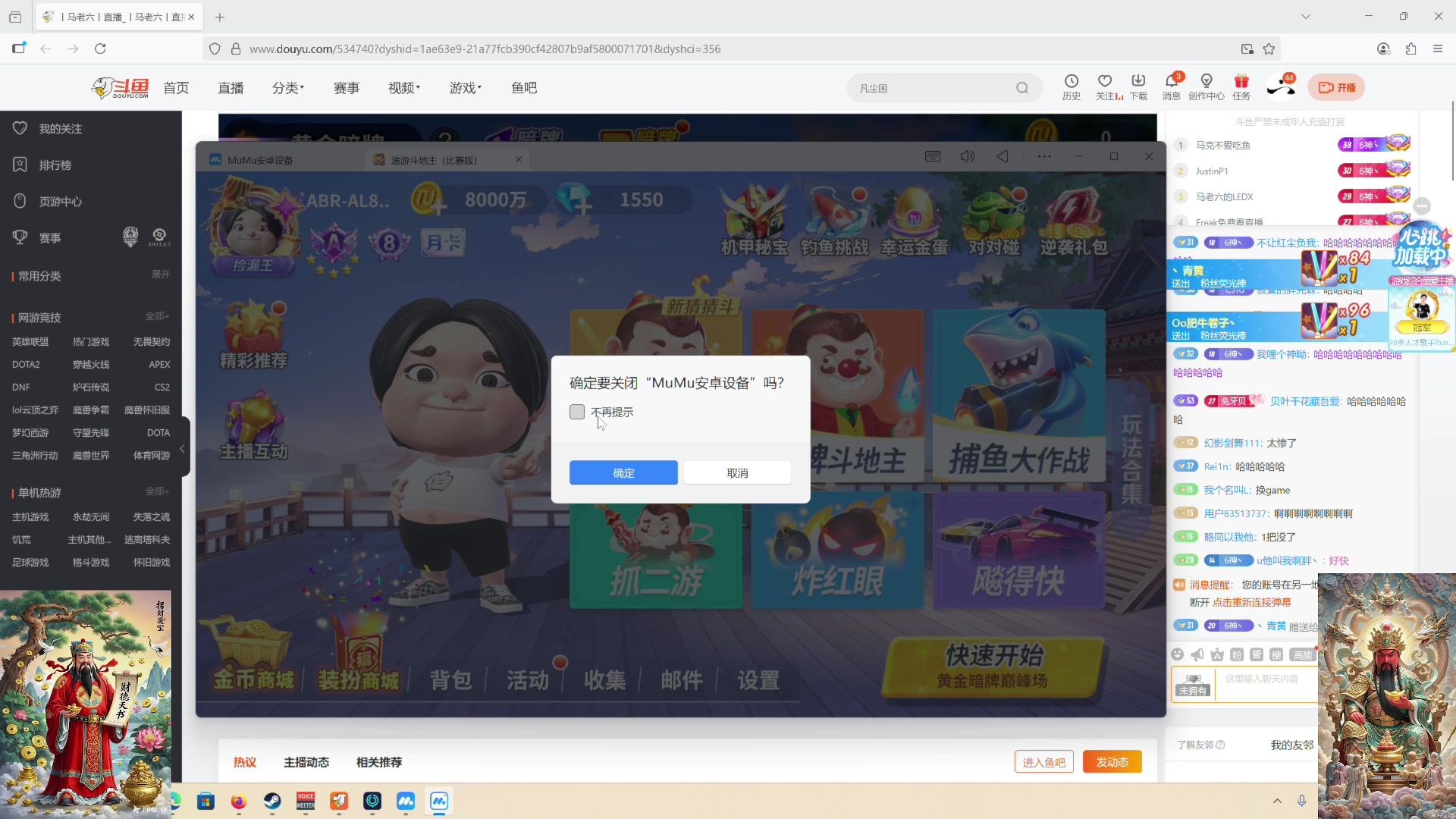Open the MuMu keyboard mapping icon
The image size is (1456, 819).
(x=933, y=156)
